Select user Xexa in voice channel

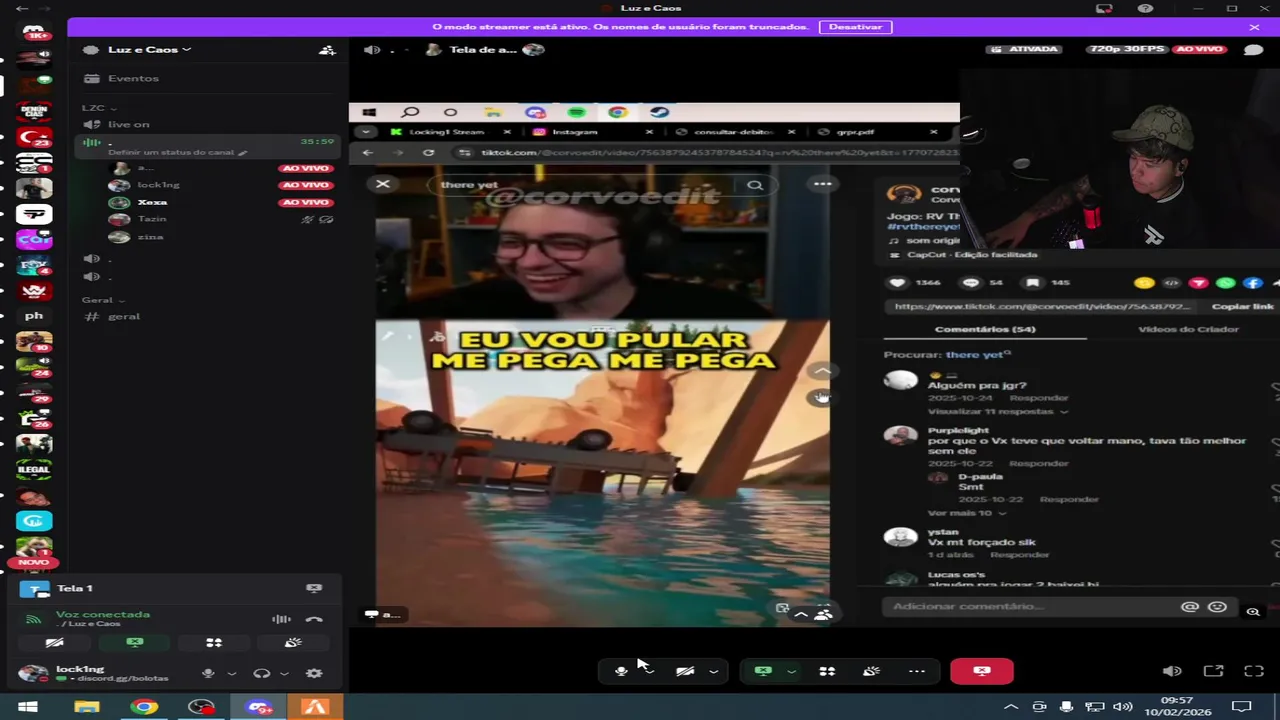152,202
